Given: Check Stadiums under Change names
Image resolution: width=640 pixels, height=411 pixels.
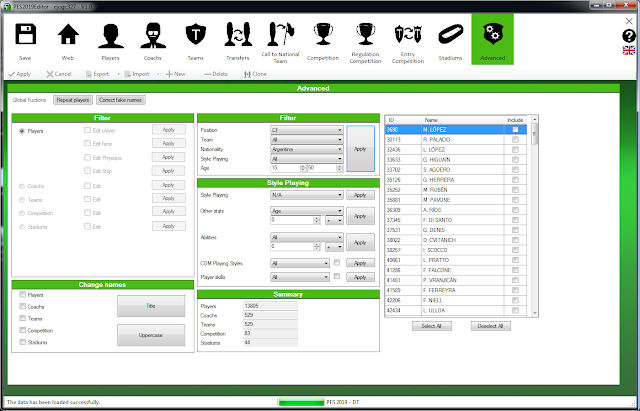Looking at the screenshot, I should pos(22,342).
